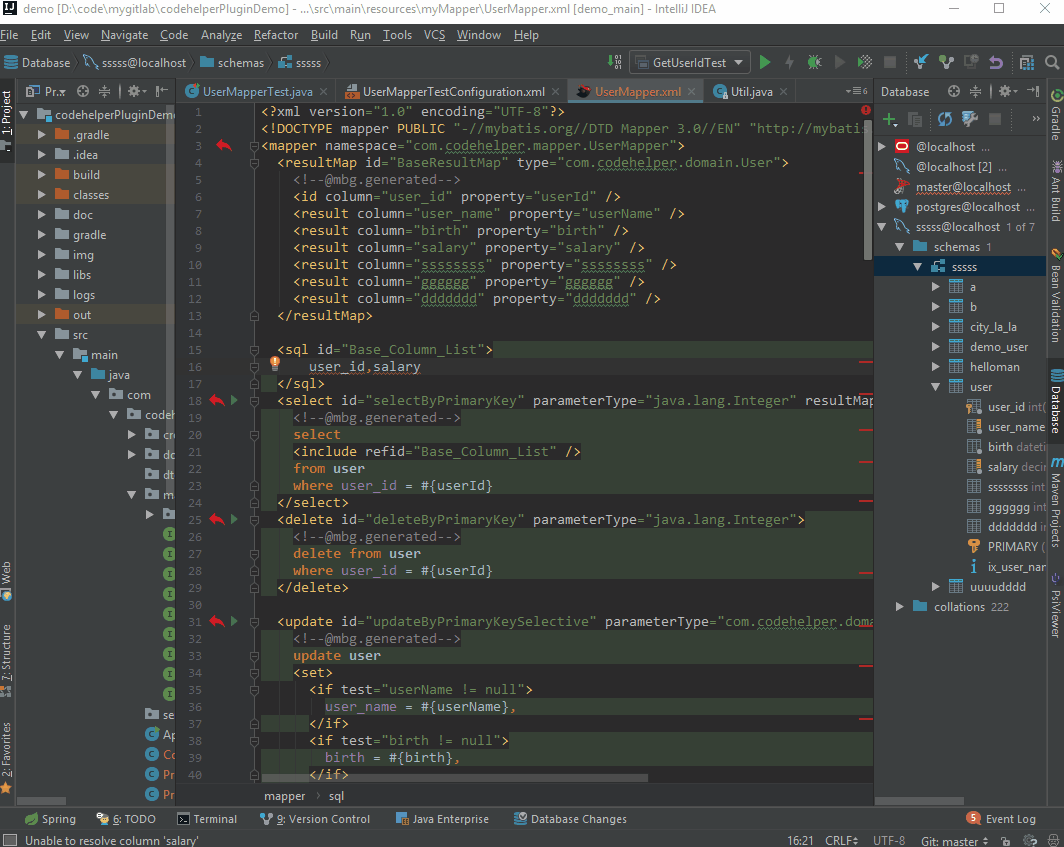Image resolution: width=1064 pixels, height=847 pixels.
Task: Expand the demo_user table node
Action: click(x=936, y=347)
